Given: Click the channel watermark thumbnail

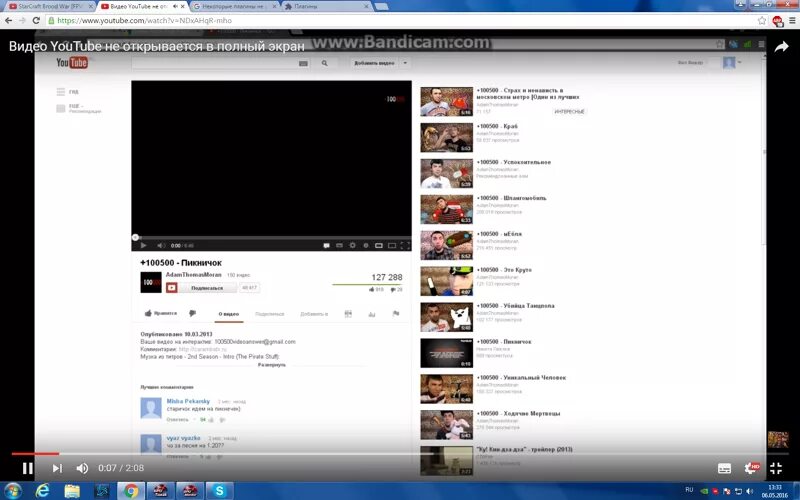Looking at the screenshot, I should pos(778,439).
